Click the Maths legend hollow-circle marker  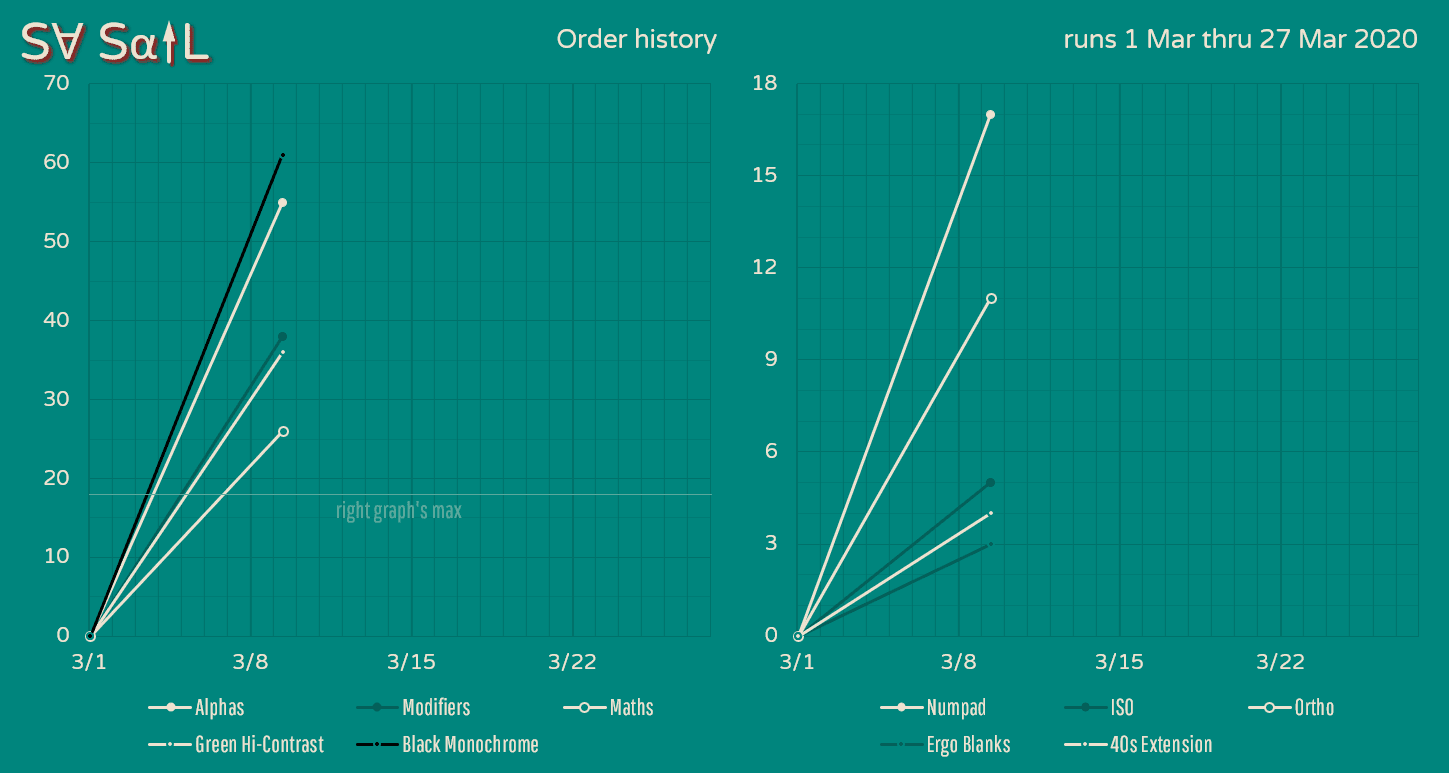585,708
